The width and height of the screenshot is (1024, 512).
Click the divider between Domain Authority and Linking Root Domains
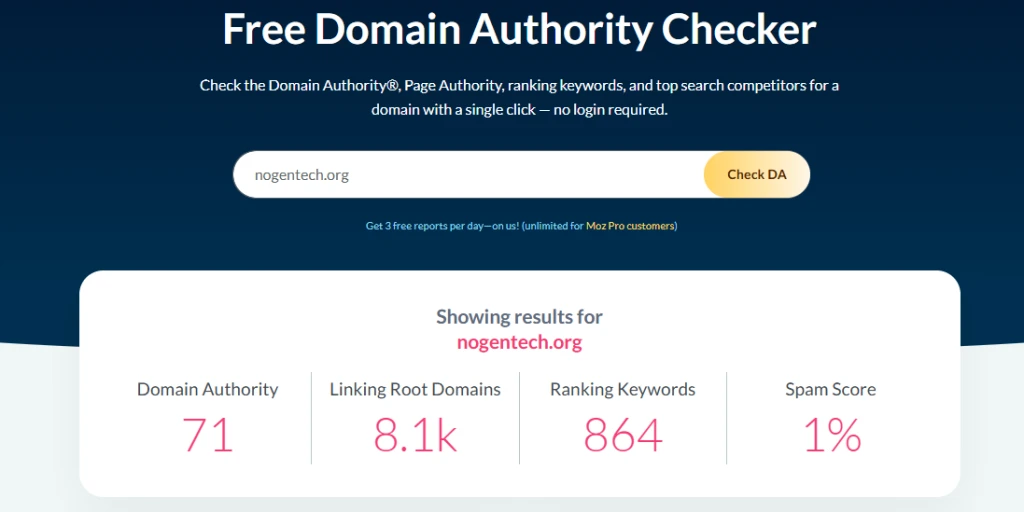[311, 418]
